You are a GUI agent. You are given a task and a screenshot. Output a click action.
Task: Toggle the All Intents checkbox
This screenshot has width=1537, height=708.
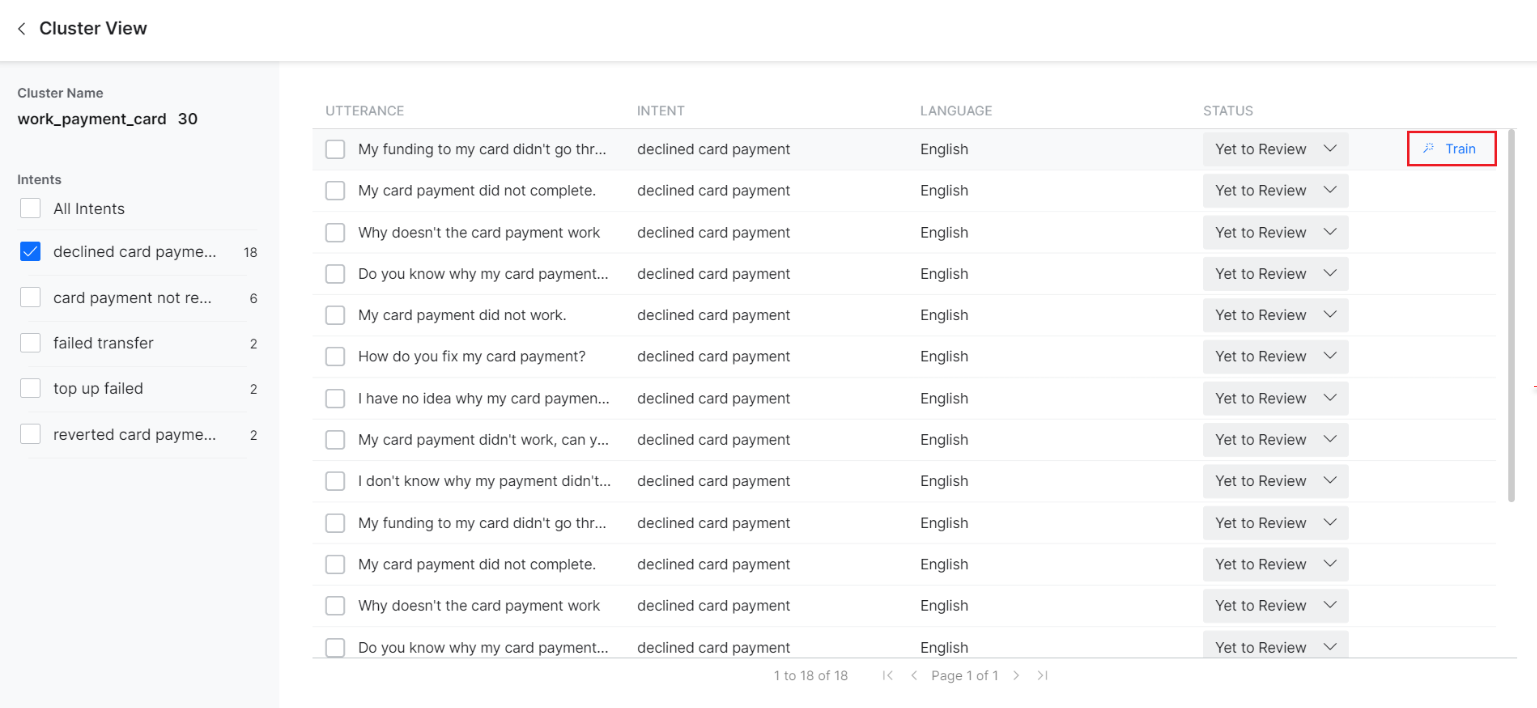tap(31, 209)
